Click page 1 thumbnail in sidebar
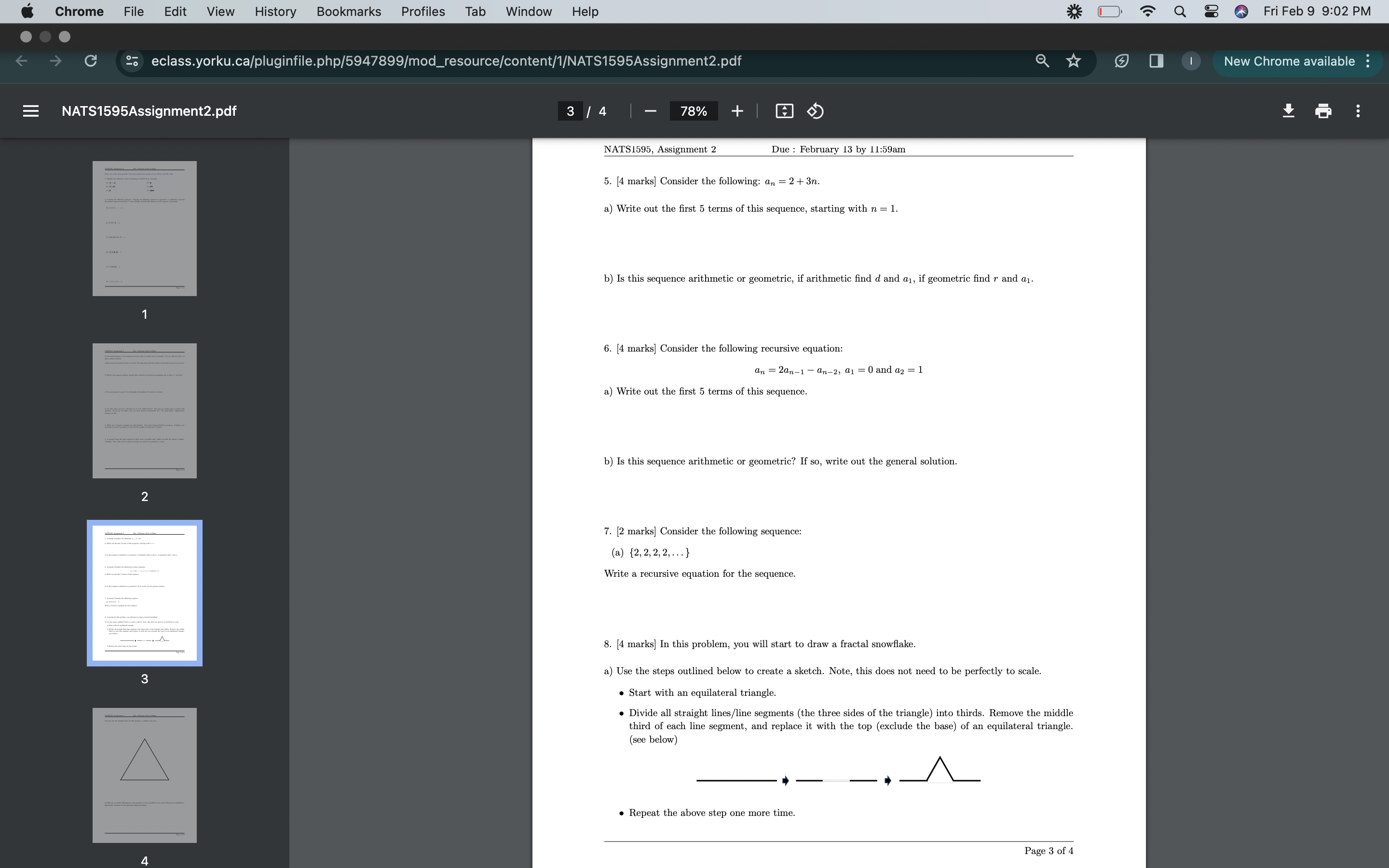Screen dimensions: 1389x868 point(144,228)
